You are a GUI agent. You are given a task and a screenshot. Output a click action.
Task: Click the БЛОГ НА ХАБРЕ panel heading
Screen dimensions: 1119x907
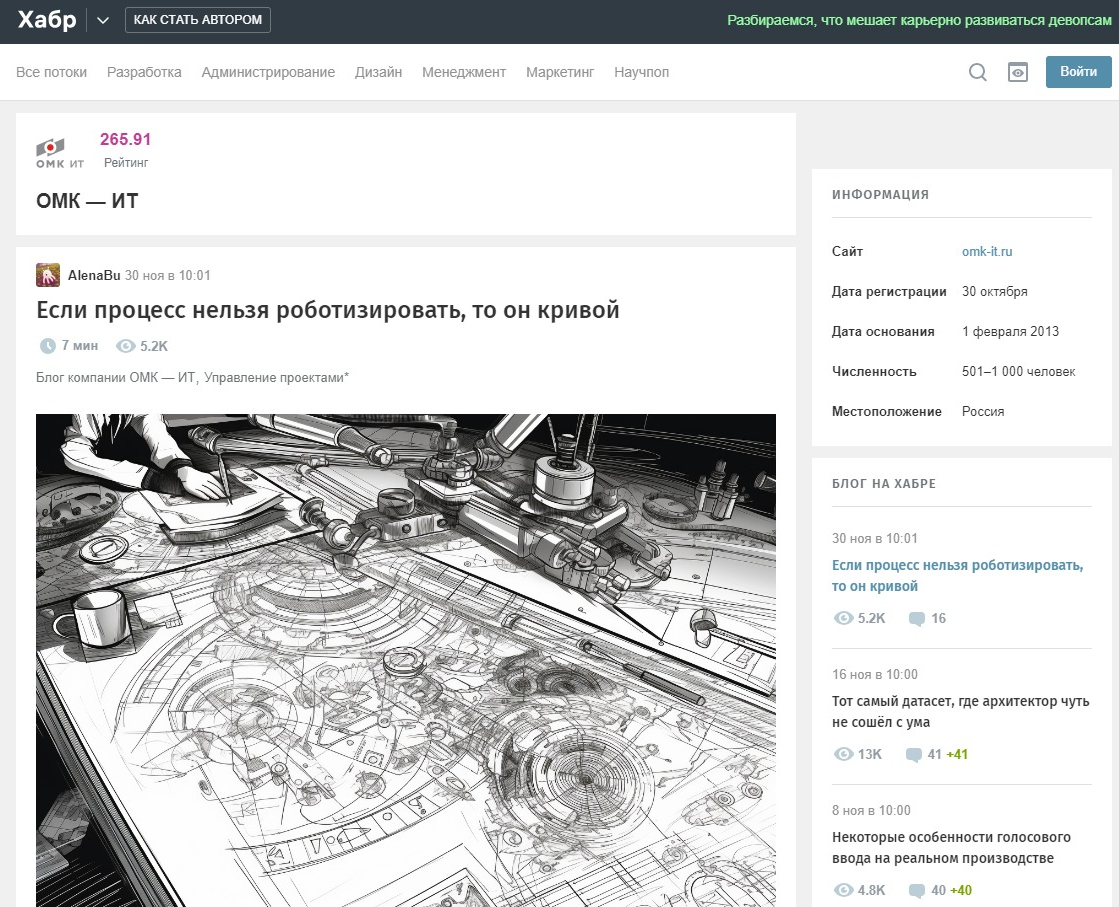[x=884, y=484]
